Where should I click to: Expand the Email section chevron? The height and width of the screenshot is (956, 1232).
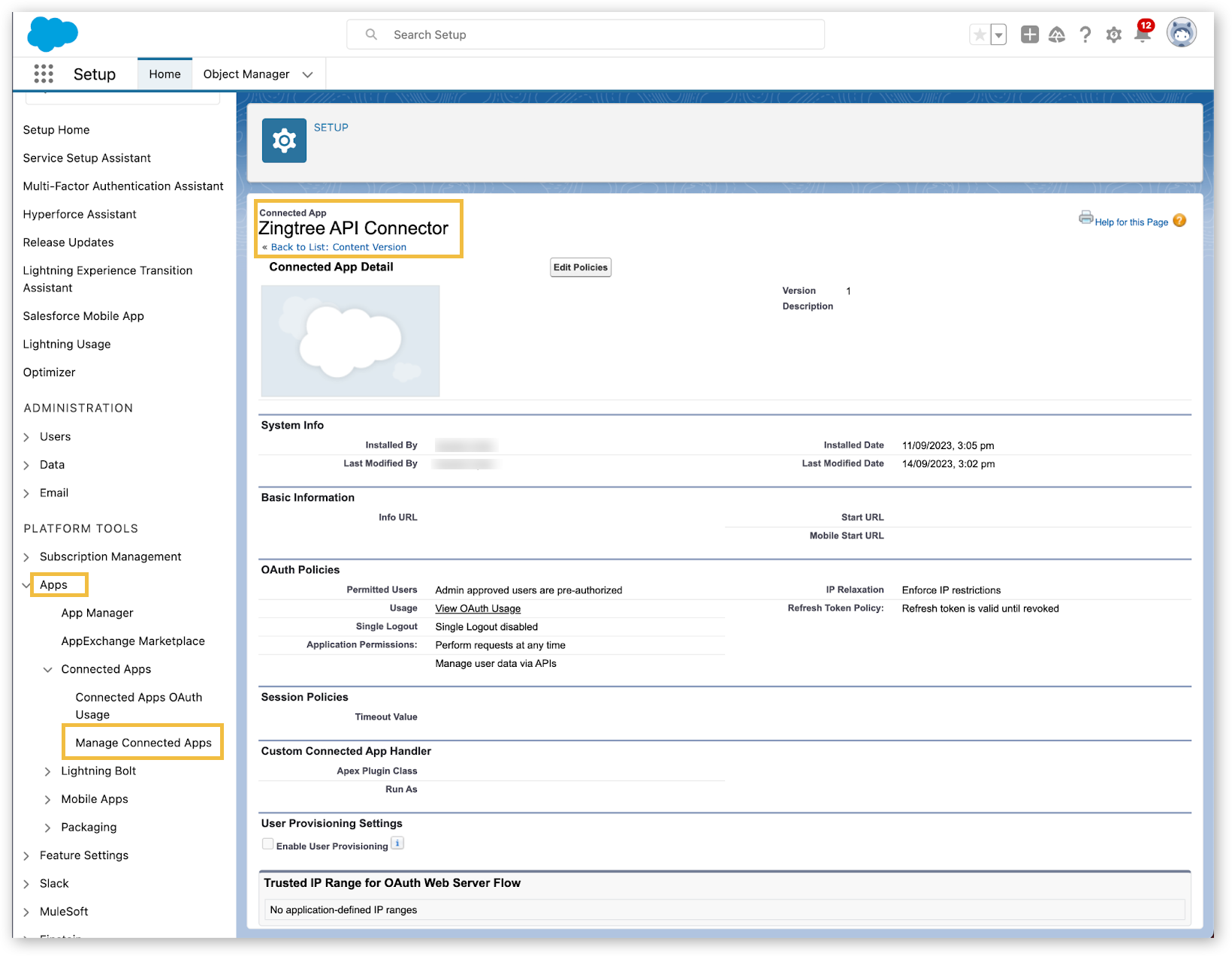[26, 493]
